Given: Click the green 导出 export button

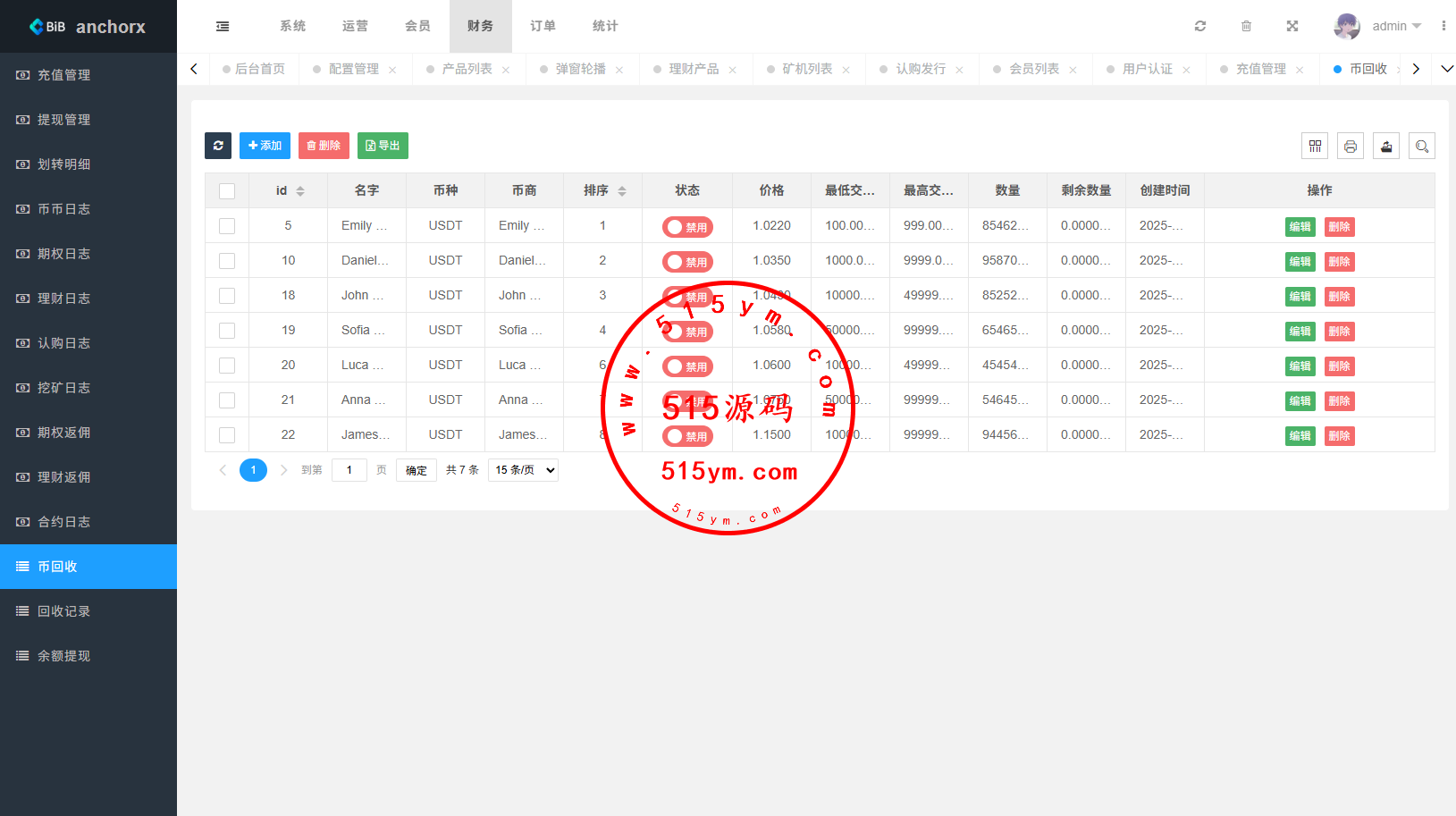Looking at the screenshot, I should pyautogui.click(x=383, y=146).
